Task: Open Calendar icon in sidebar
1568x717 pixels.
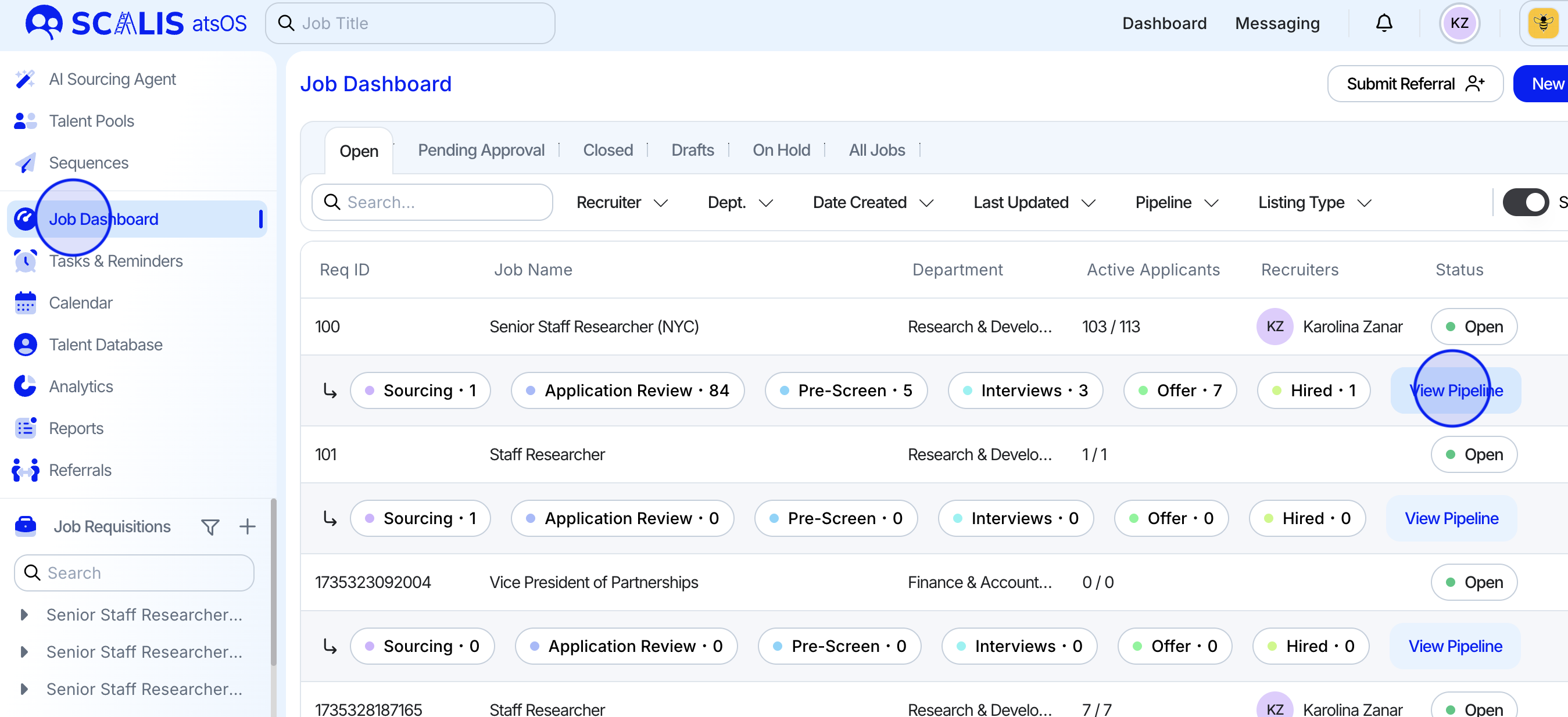Action: tap(25, 303)
